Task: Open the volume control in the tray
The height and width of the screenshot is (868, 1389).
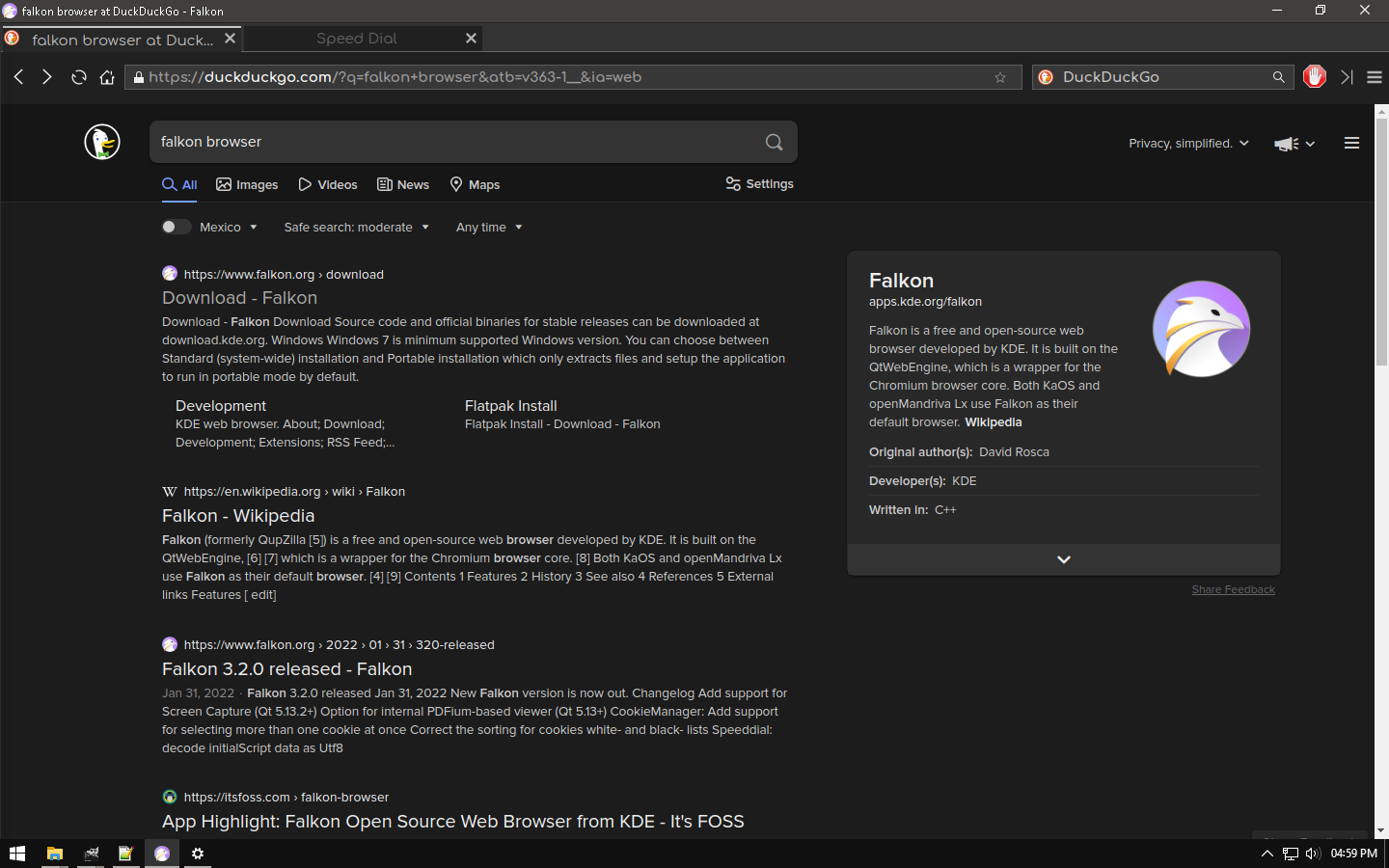Action: [x=1313, y=854]
